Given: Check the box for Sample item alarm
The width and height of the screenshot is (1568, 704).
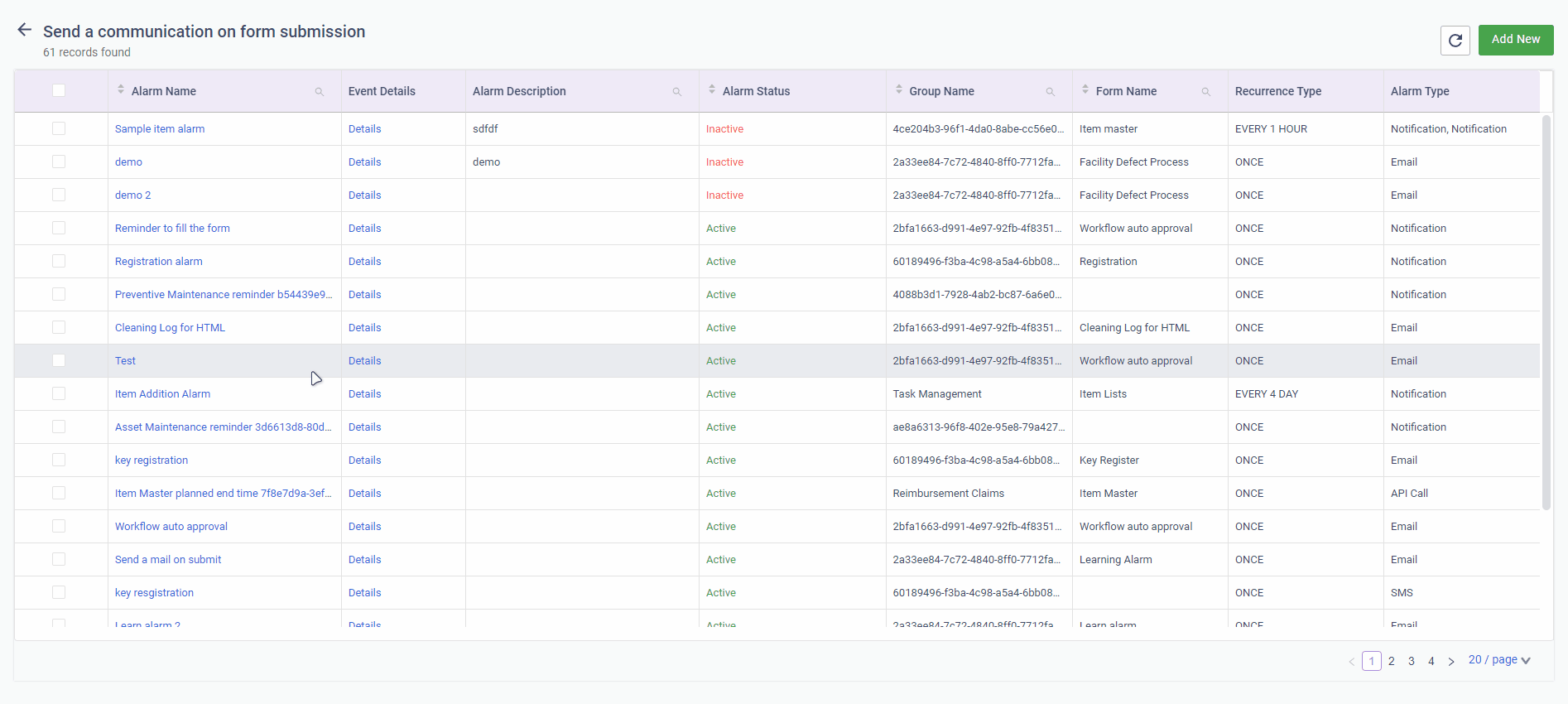Looking at the screenshot, I should click(x=59, y=128).
